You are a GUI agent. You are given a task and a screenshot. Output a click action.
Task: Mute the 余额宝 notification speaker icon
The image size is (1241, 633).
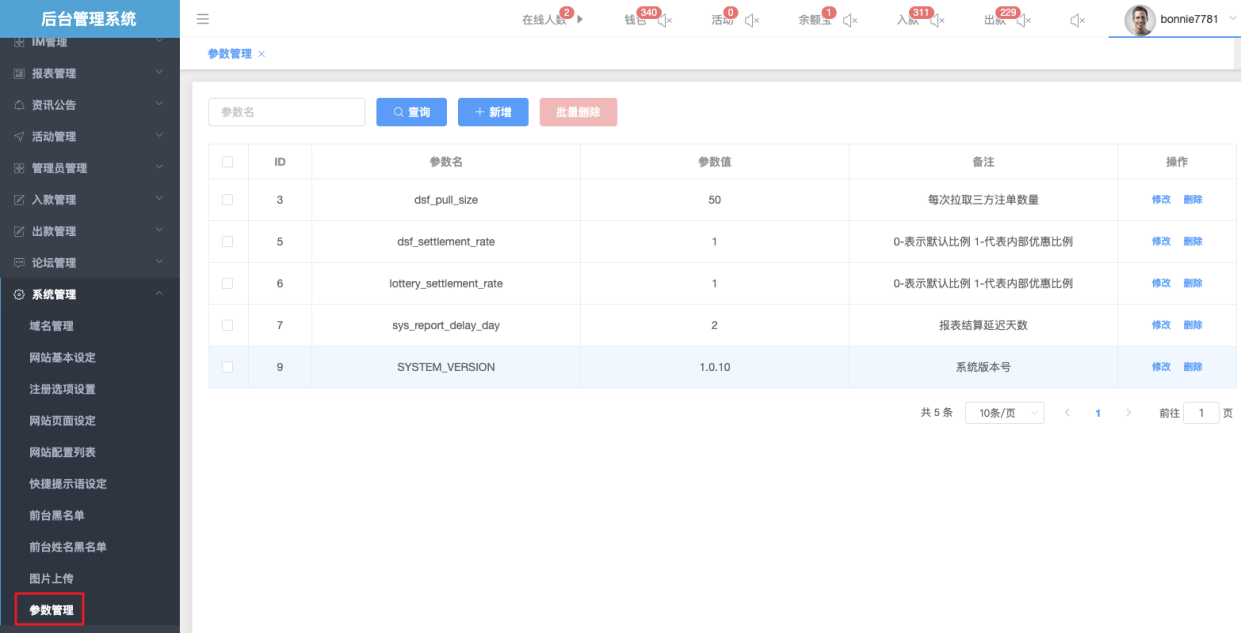850,20
